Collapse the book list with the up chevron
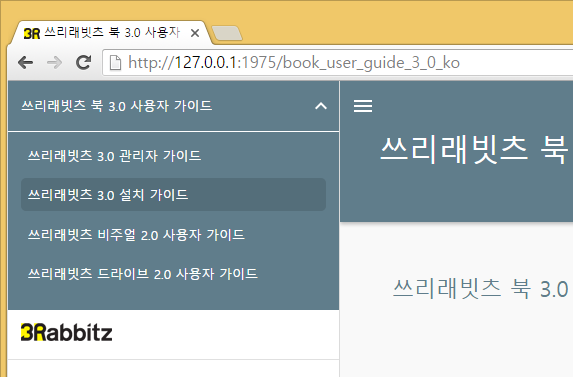Image resolution: width=573 pixels, height=377 pixels. 321,106
